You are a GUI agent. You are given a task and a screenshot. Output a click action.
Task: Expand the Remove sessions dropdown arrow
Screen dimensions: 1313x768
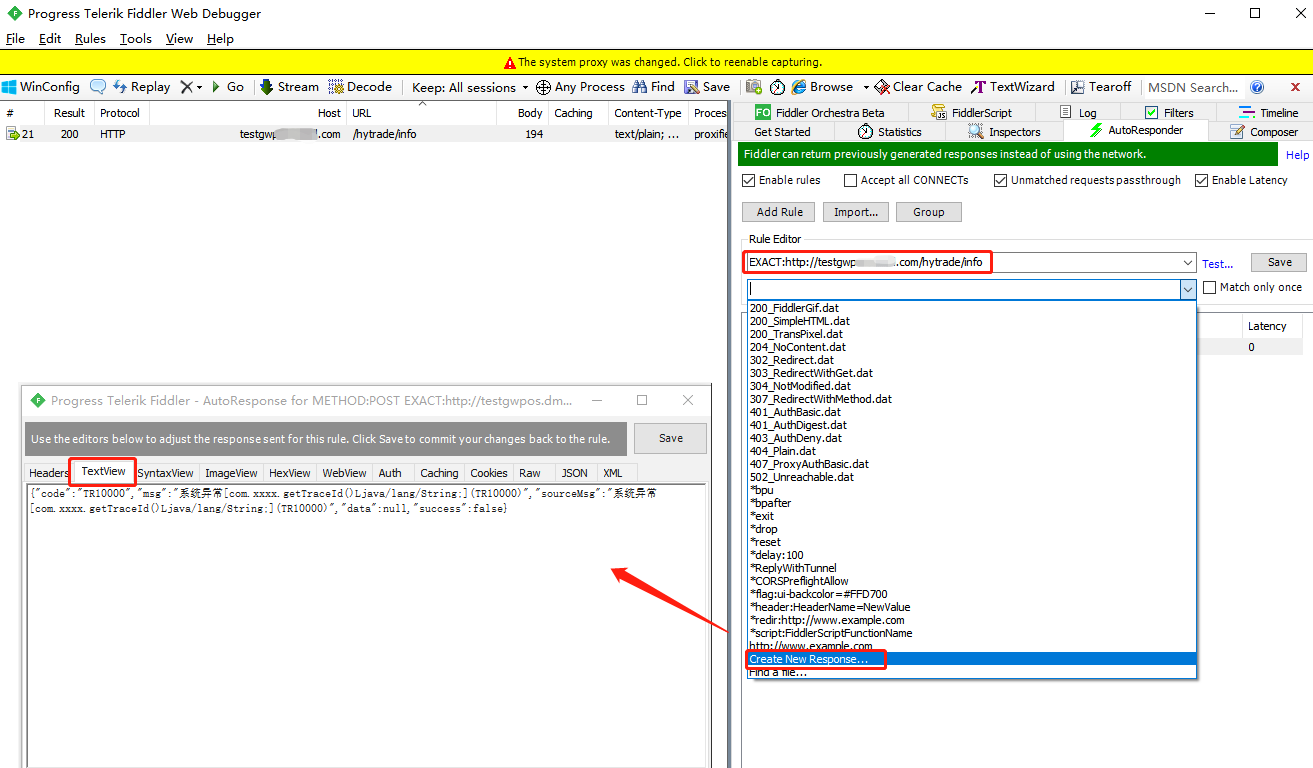(x=200, y=88)
